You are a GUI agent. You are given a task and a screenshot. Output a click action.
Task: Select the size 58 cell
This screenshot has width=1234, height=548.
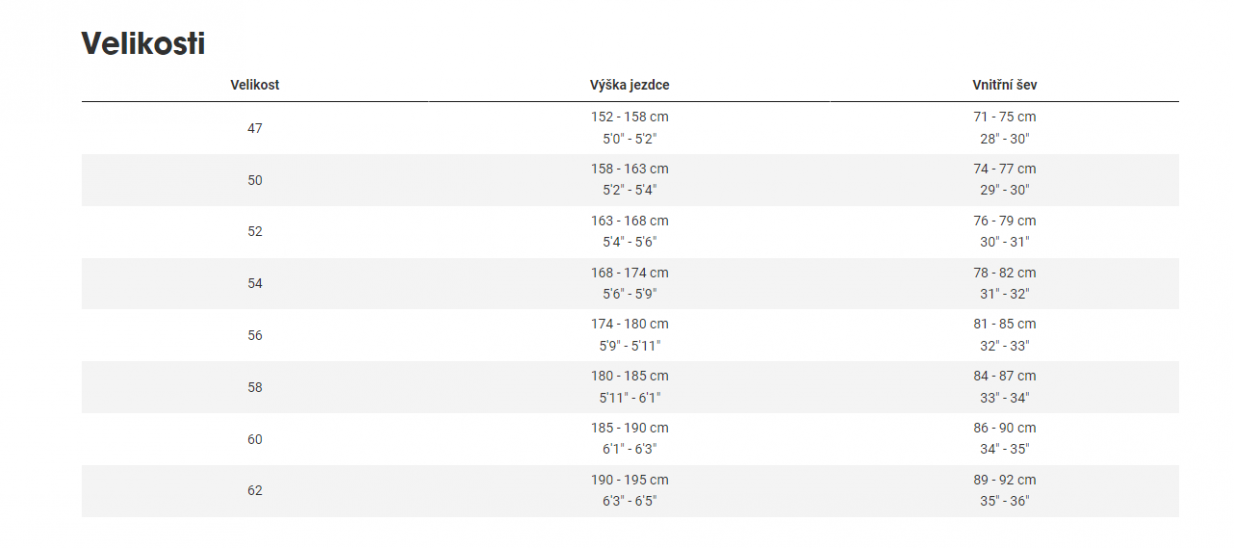point(255,387)
